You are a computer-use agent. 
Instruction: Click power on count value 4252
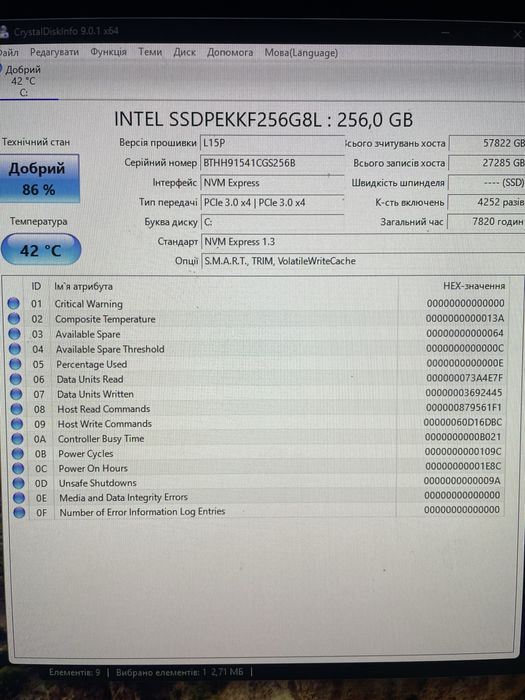pyautogui.click(x=486, y=202)
